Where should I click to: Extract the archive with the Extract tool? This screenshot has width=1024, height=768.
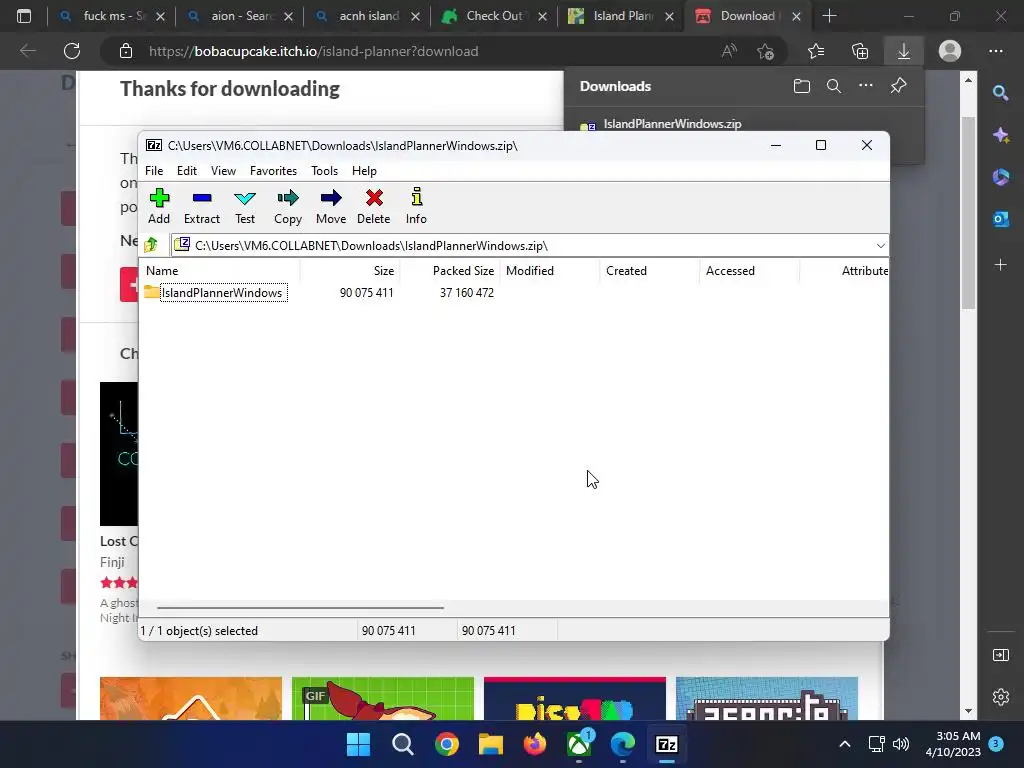point(202,206)
